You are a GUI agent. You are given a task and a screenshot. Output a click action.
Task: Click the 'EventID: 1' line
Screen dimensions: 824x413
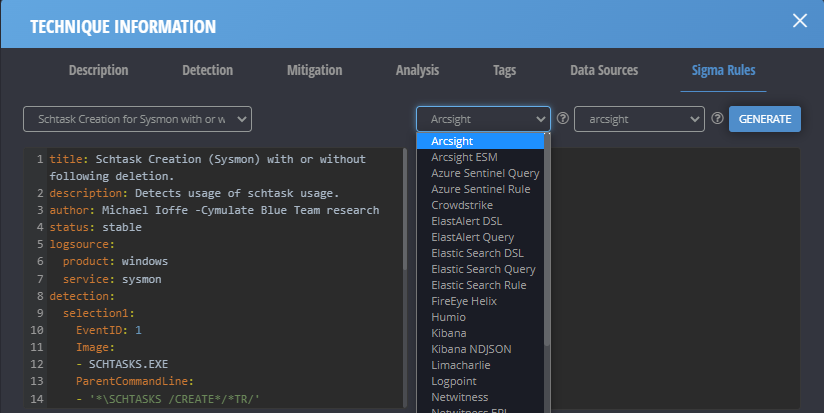109,330
